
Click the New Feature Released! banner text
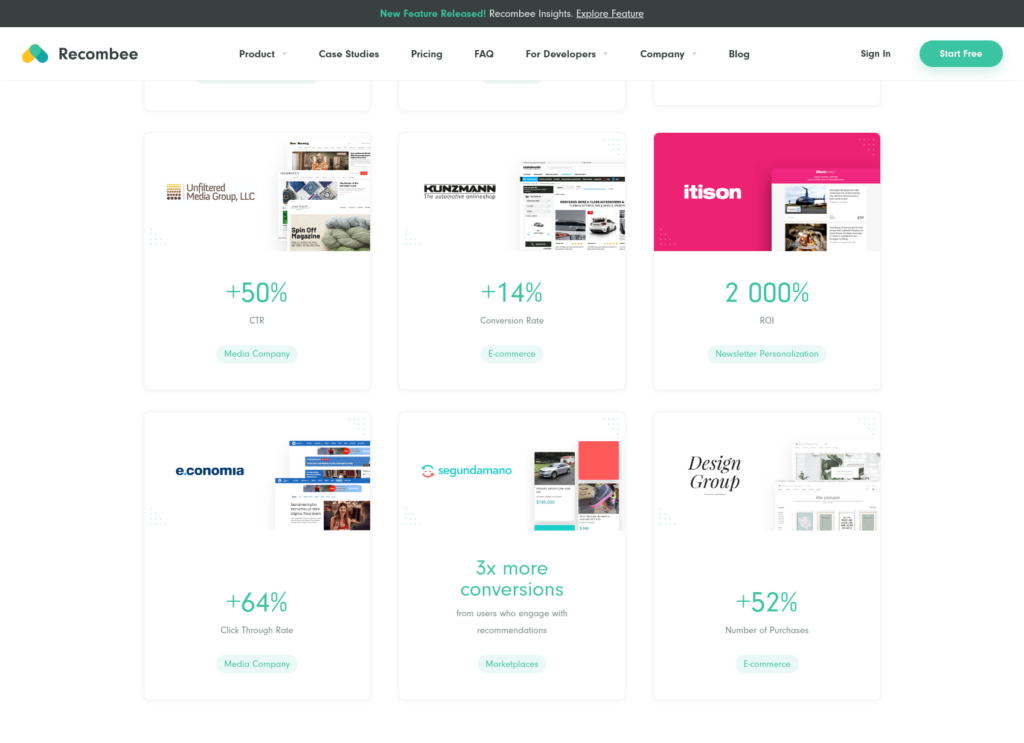click(x=433, y=14)
